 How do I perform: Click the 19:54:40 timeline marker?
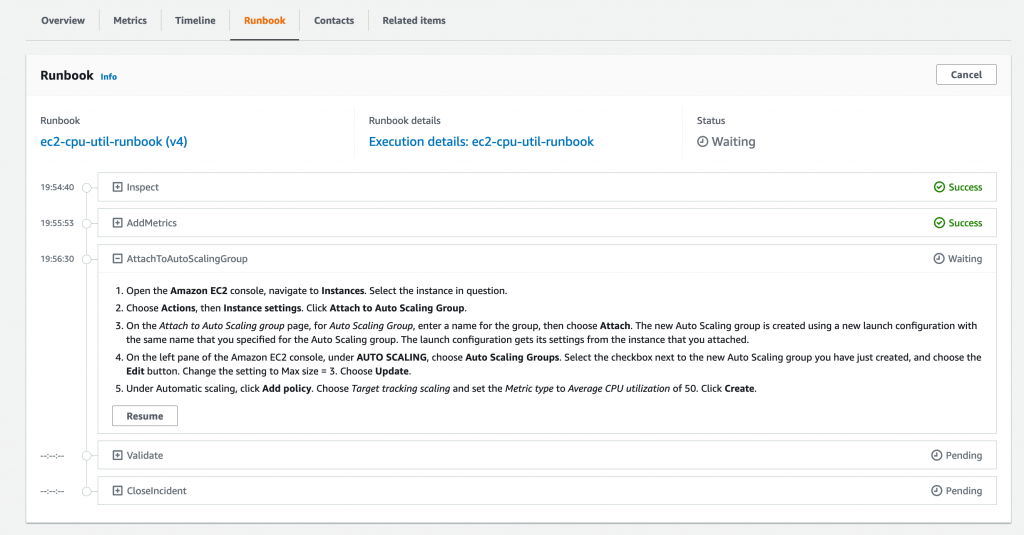86,187
